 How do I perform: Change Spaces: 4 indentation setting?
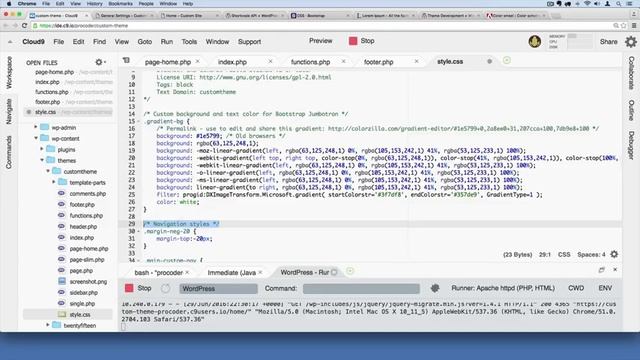tap(591, 254)
